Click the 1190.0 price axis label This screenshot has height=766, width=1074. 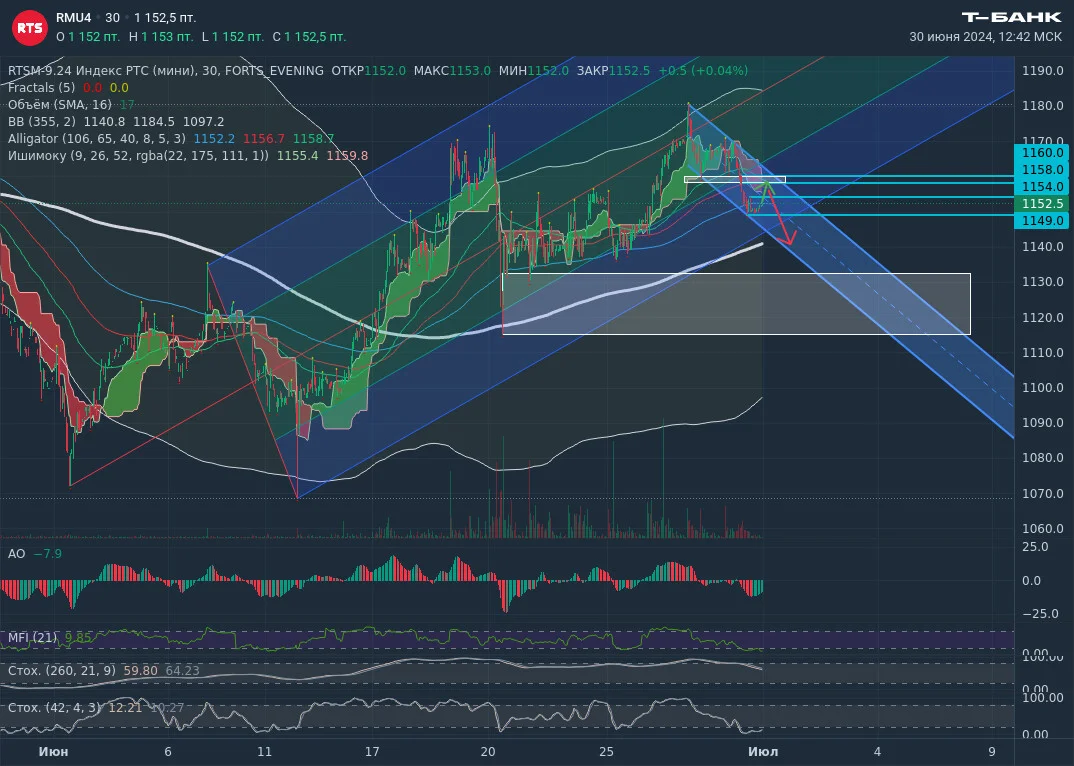[x=1042, y=71]
